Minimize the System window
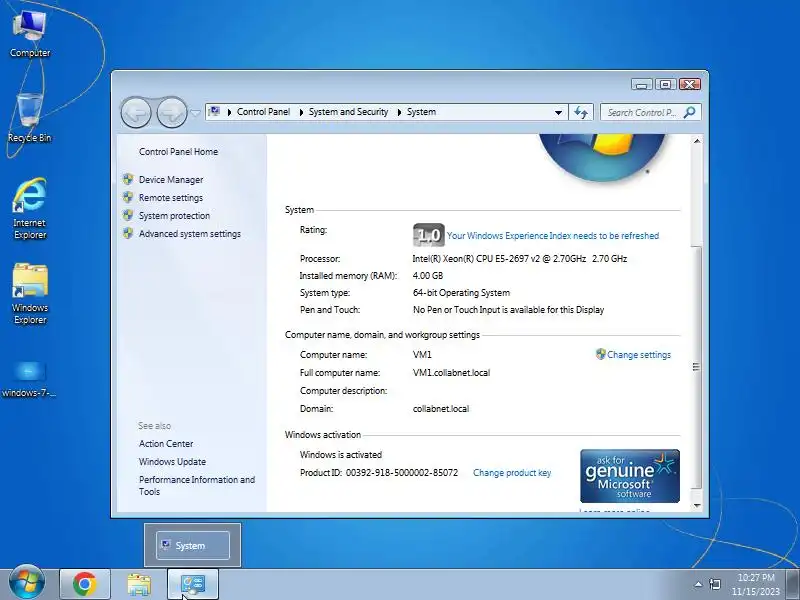This screenshot has width=800, height=600. click(x=641, y=84)
